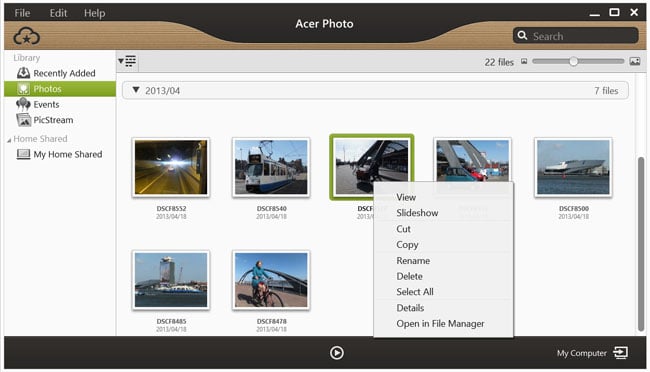Click the DSCF8500 file name label
This screenshot has height=372, width=650.
574,209
